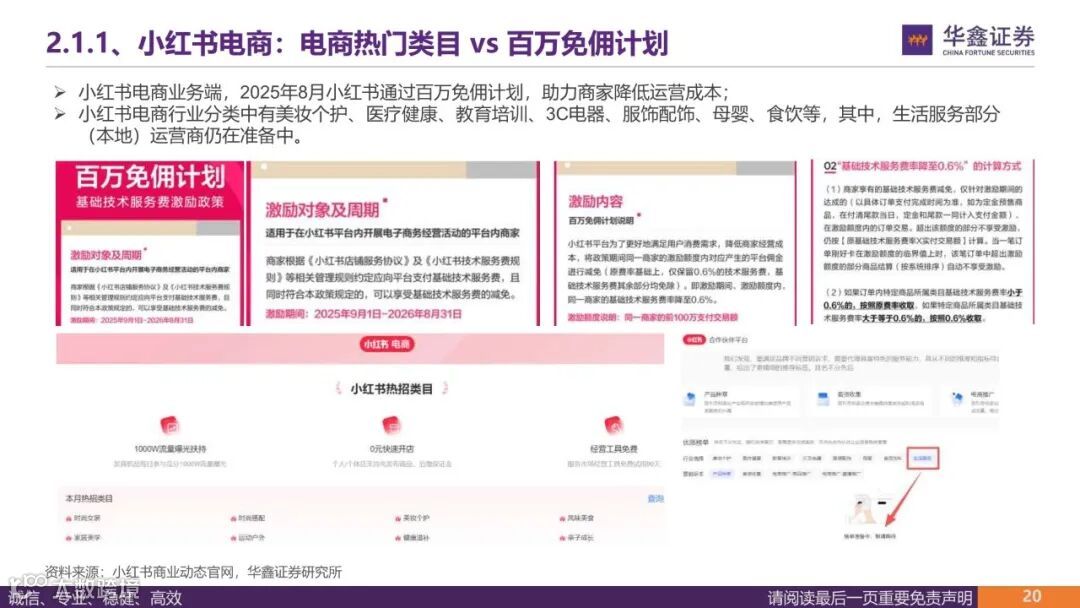Select the 家居美学 hot category
Viewport: 1080px width, 608px height.
tap(83, 538)
